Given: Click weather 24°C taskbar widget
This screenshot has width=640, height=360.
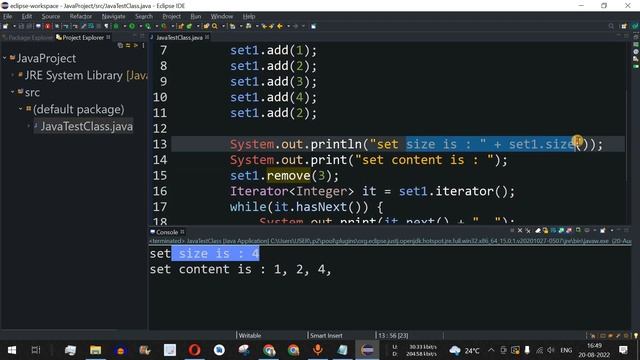Looking at the screenshot, I should pyautogui.click(x=465, y=350).
